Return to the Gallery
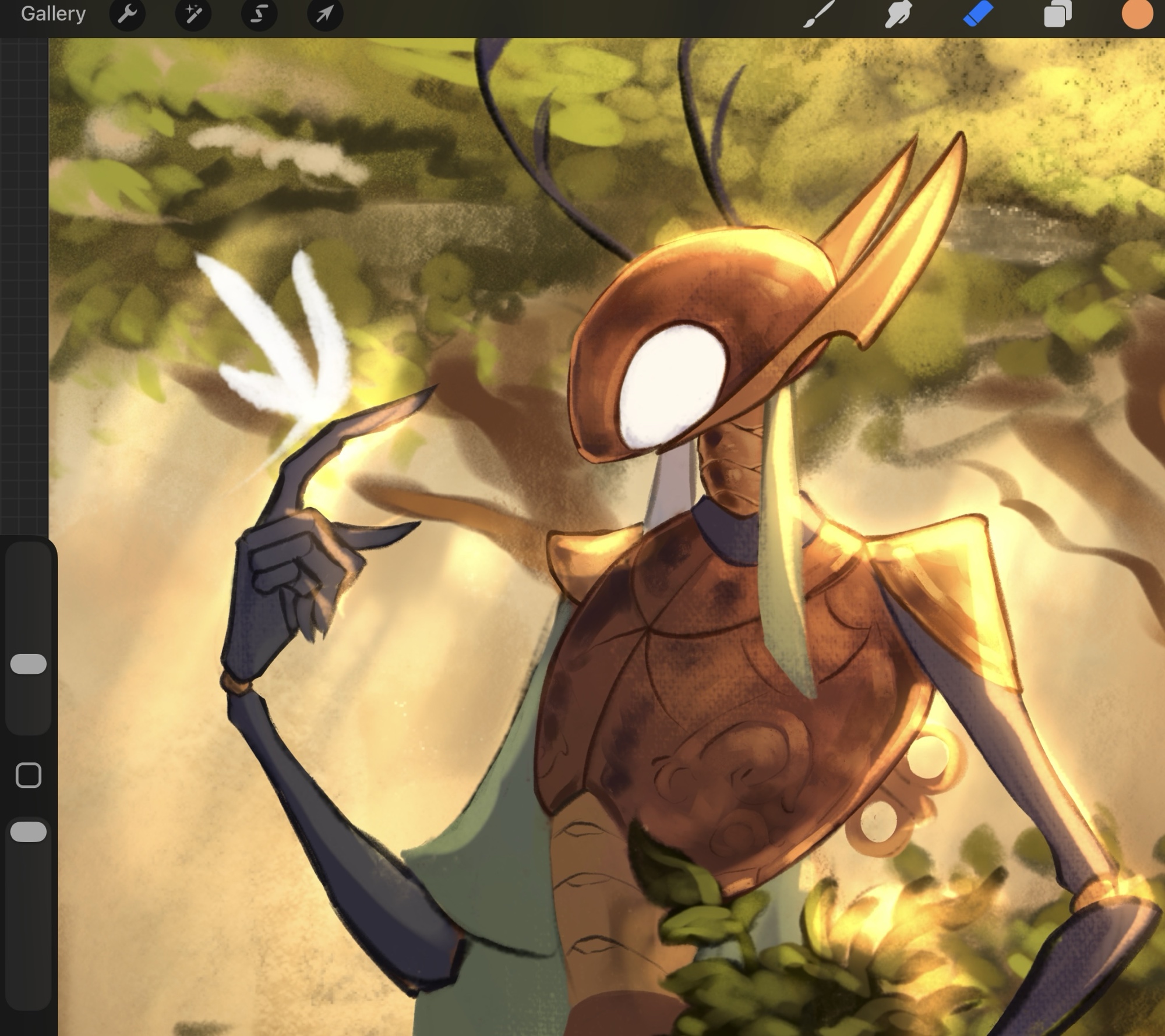1165x1036 pixels. (53, 14)
